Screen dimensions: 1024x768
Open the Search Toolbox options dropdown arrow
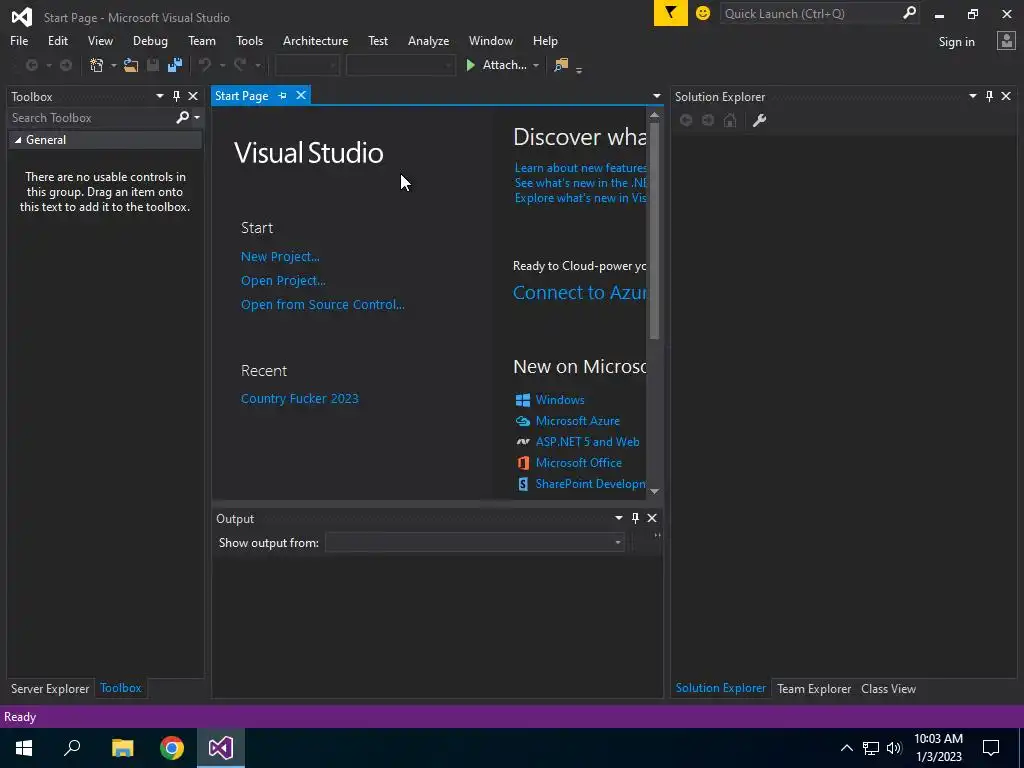pos(197,118)
